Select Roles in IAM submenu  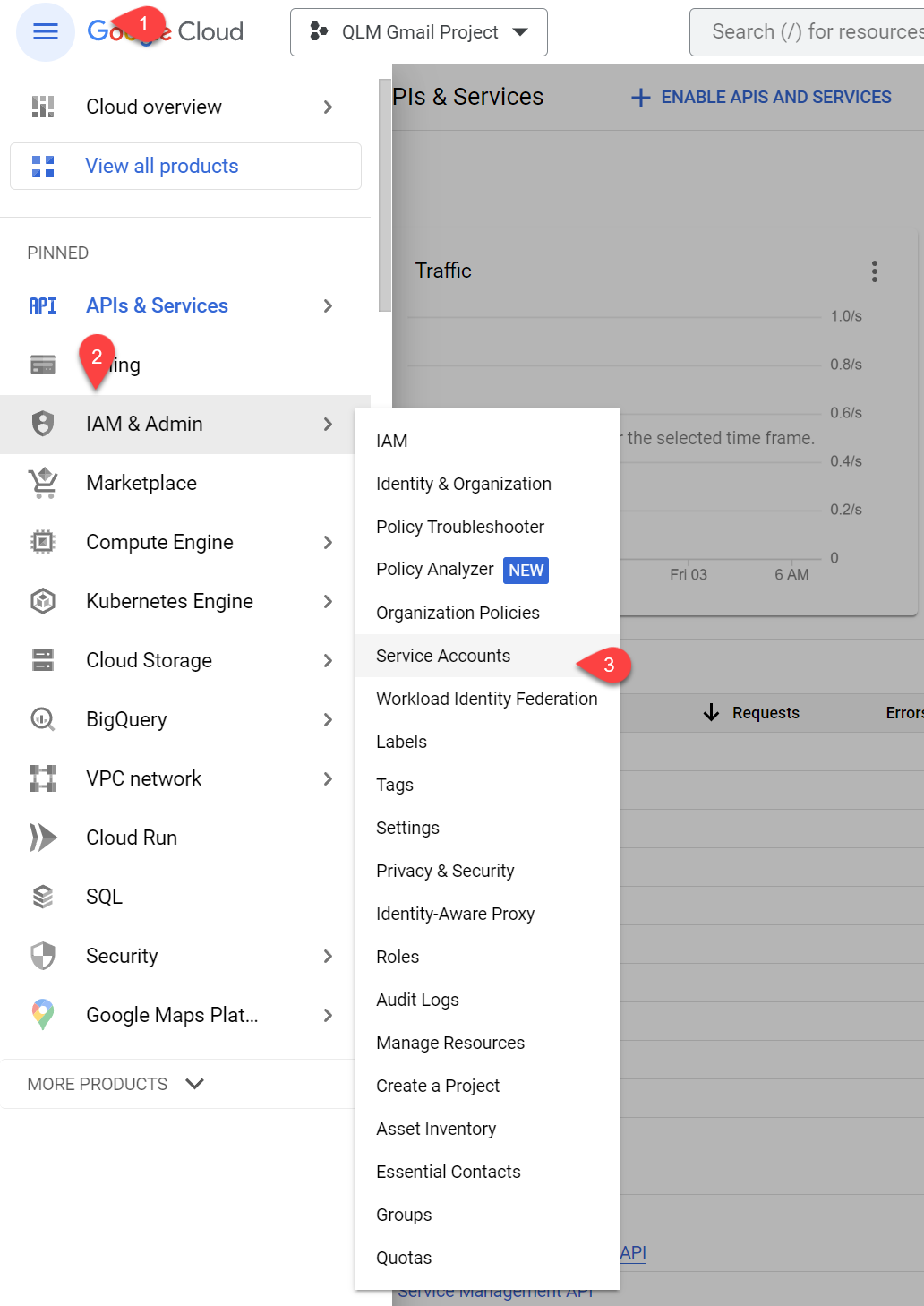(x=487, y=957)
